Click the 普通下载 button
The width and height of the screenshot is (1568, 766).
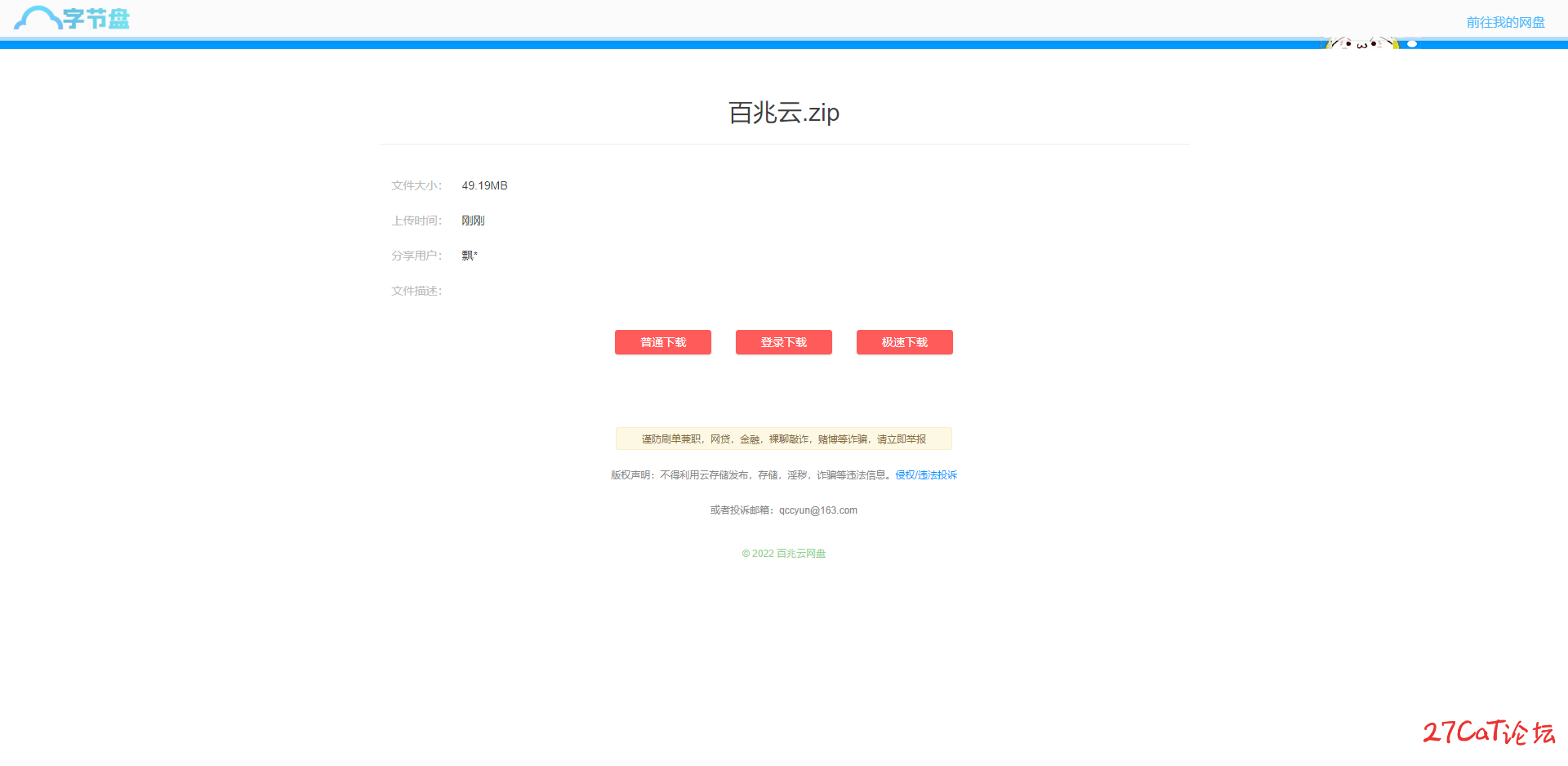[663, 342]
